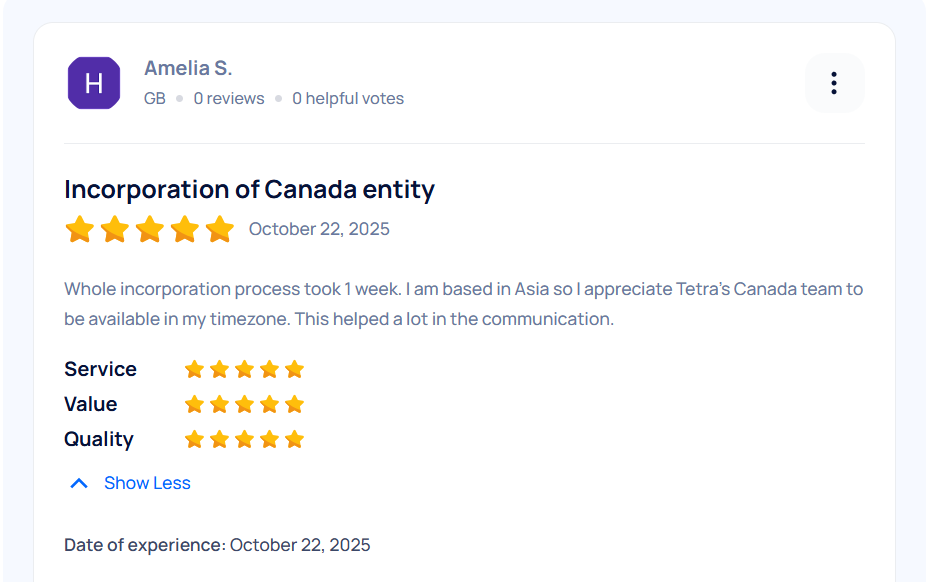Image resolution: width=932 pixels, height=582 pixels.
Task: Click the first Service rating star
Action: click(194, 369)
